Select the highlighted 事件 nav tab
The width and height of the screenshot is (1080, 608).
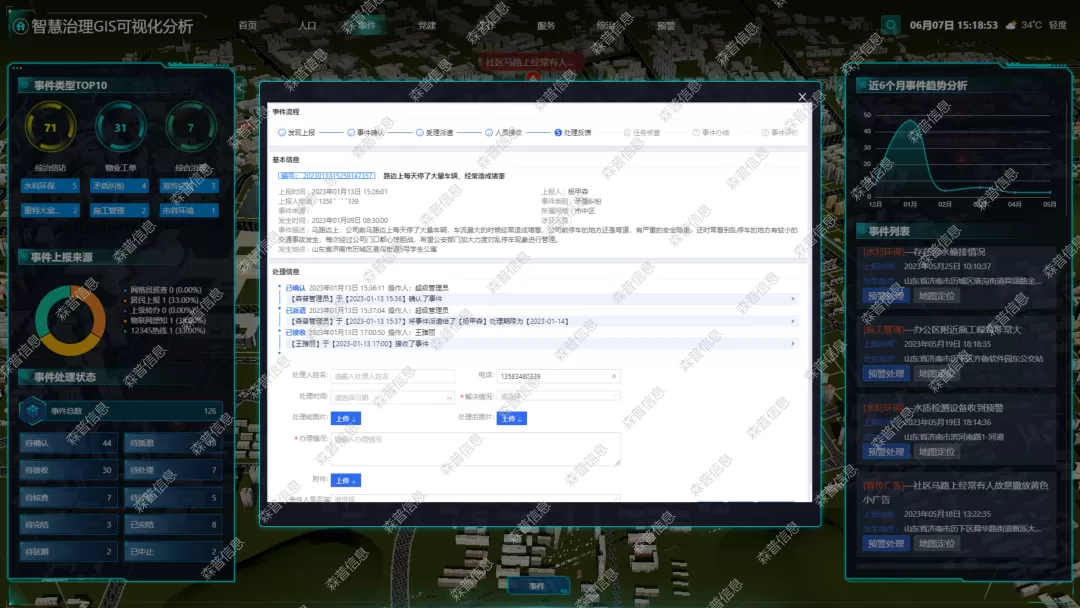(x=367, y=25)
